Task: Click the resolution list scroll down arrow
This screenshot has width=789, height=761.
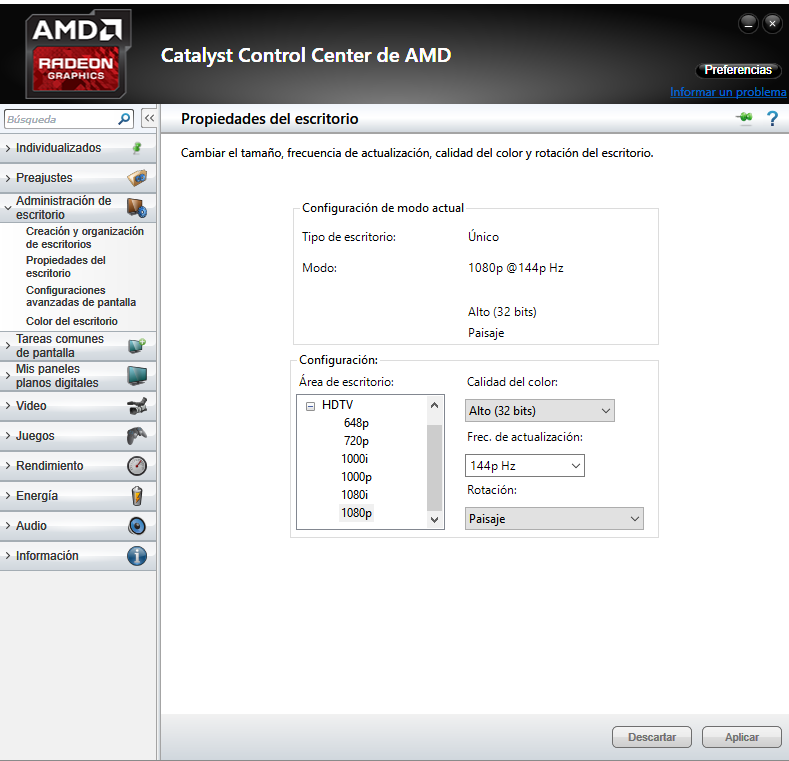Action: pos(435,519)
